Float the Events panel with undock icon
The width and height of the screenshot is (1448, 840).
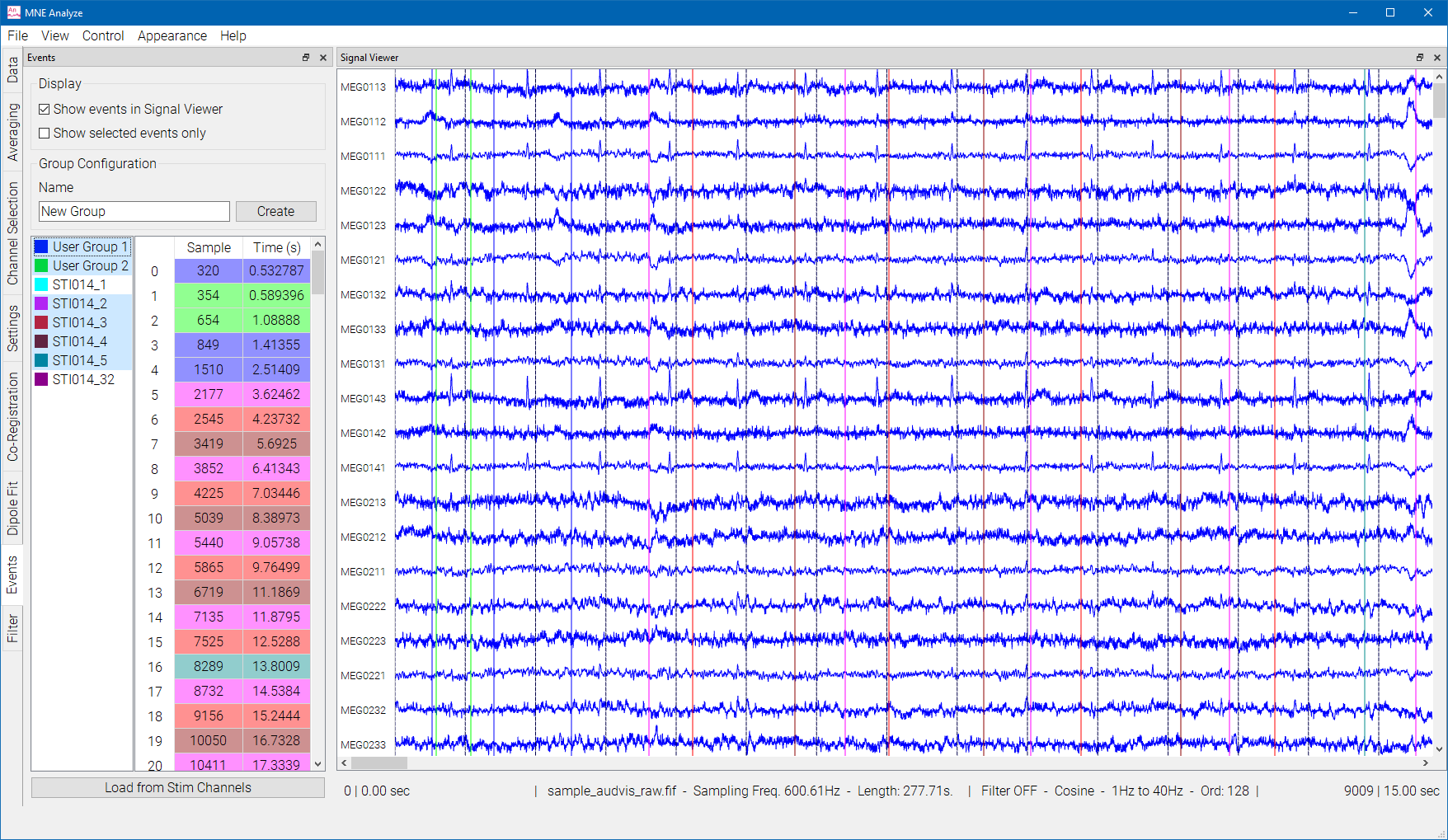click(306, 58)
